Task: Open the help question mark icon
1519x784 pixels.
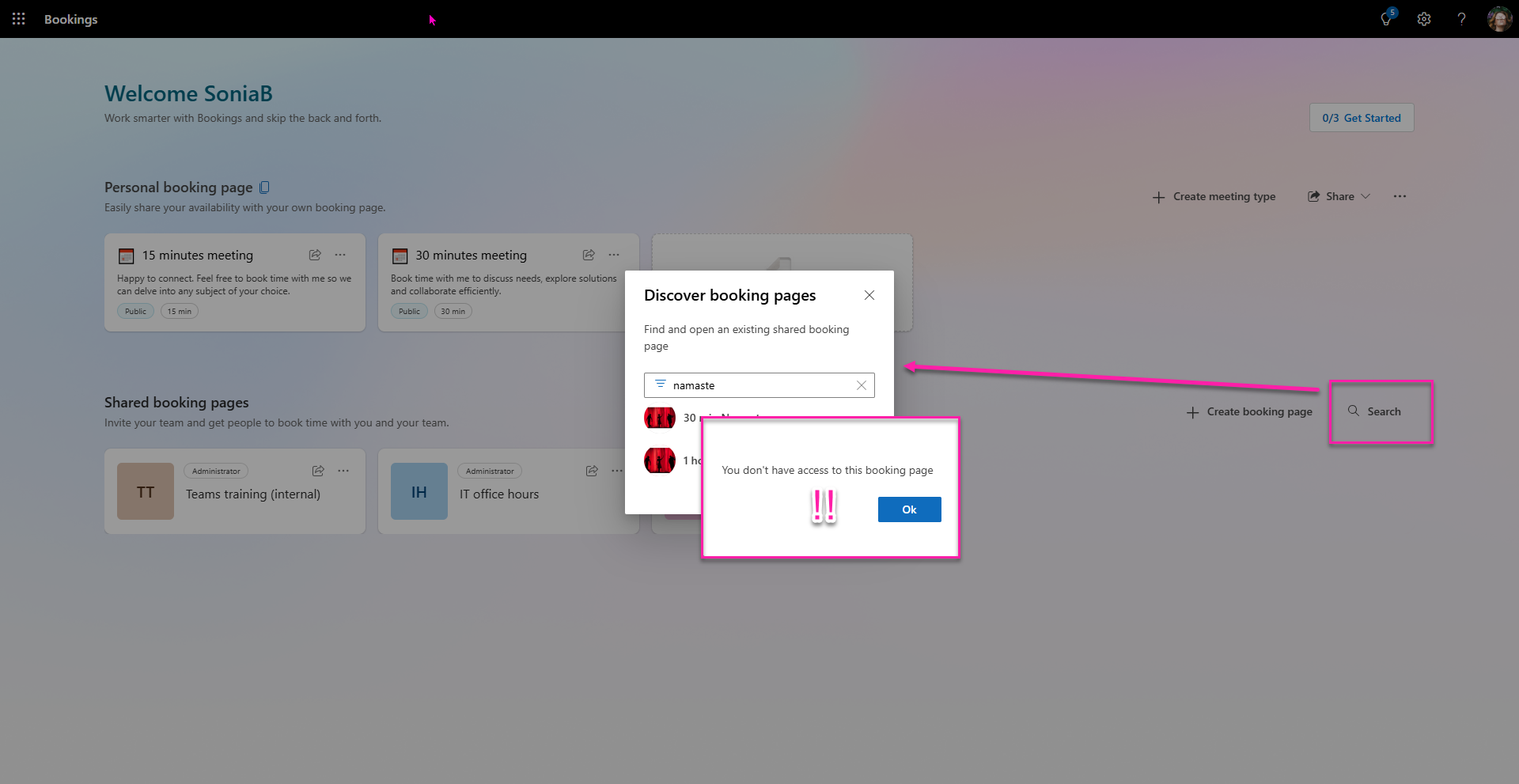Action: click(x=1461, y=19)
